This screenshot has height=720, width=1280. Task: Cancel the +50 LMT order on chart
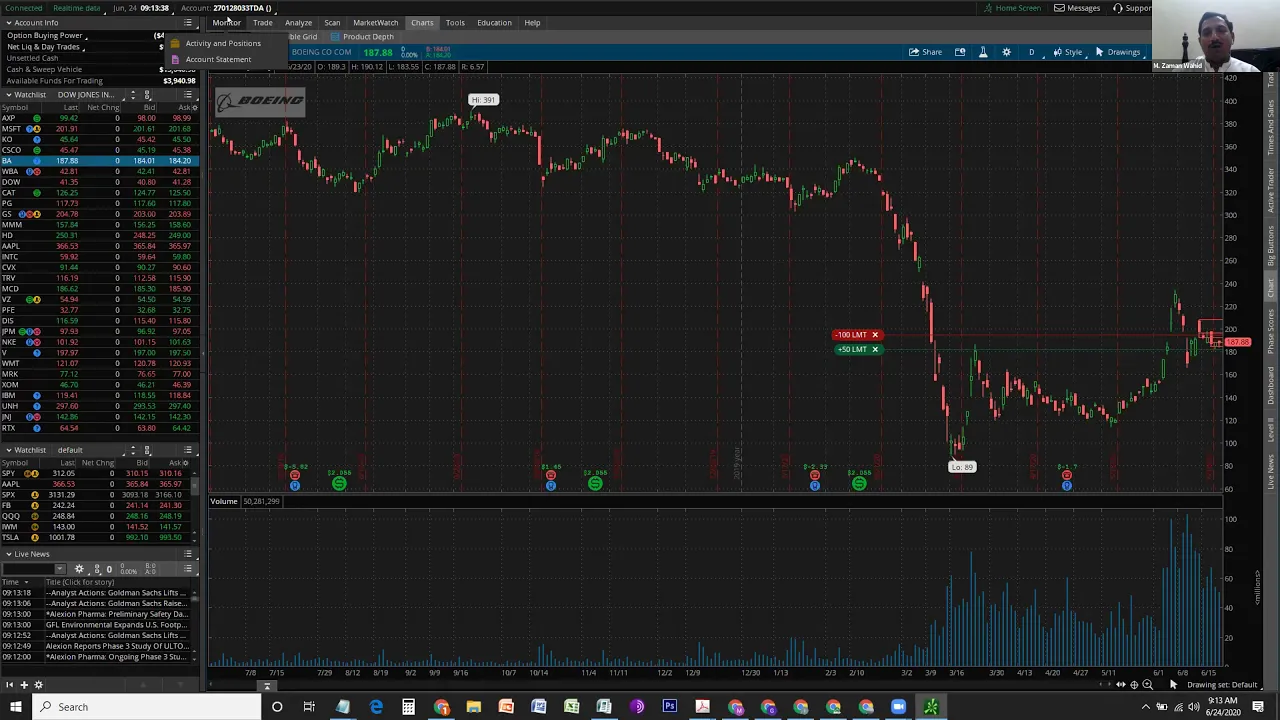874,350
